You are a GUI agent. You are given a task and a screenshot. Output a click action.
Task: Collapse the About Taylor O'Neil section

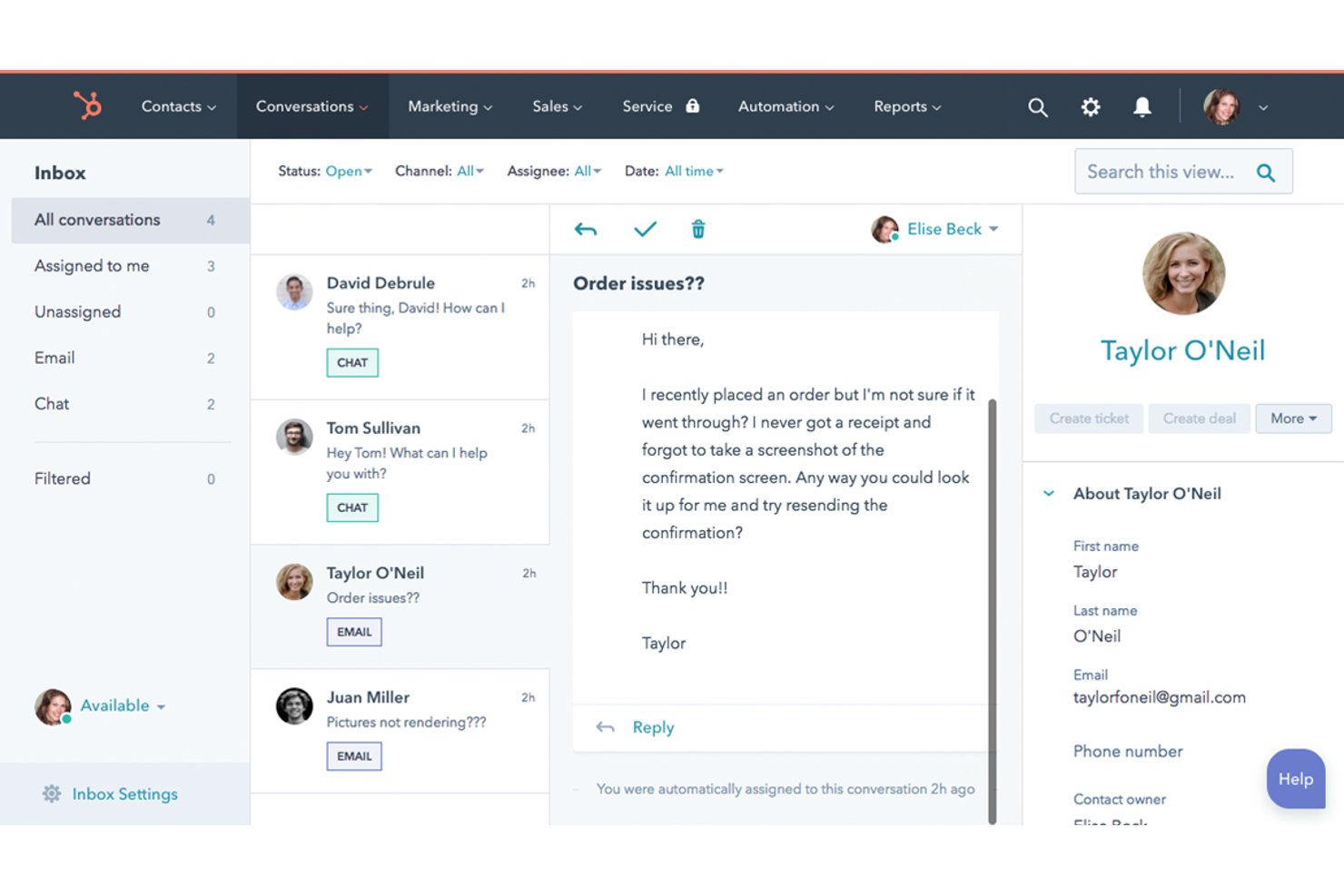(x=1049, y=494)
